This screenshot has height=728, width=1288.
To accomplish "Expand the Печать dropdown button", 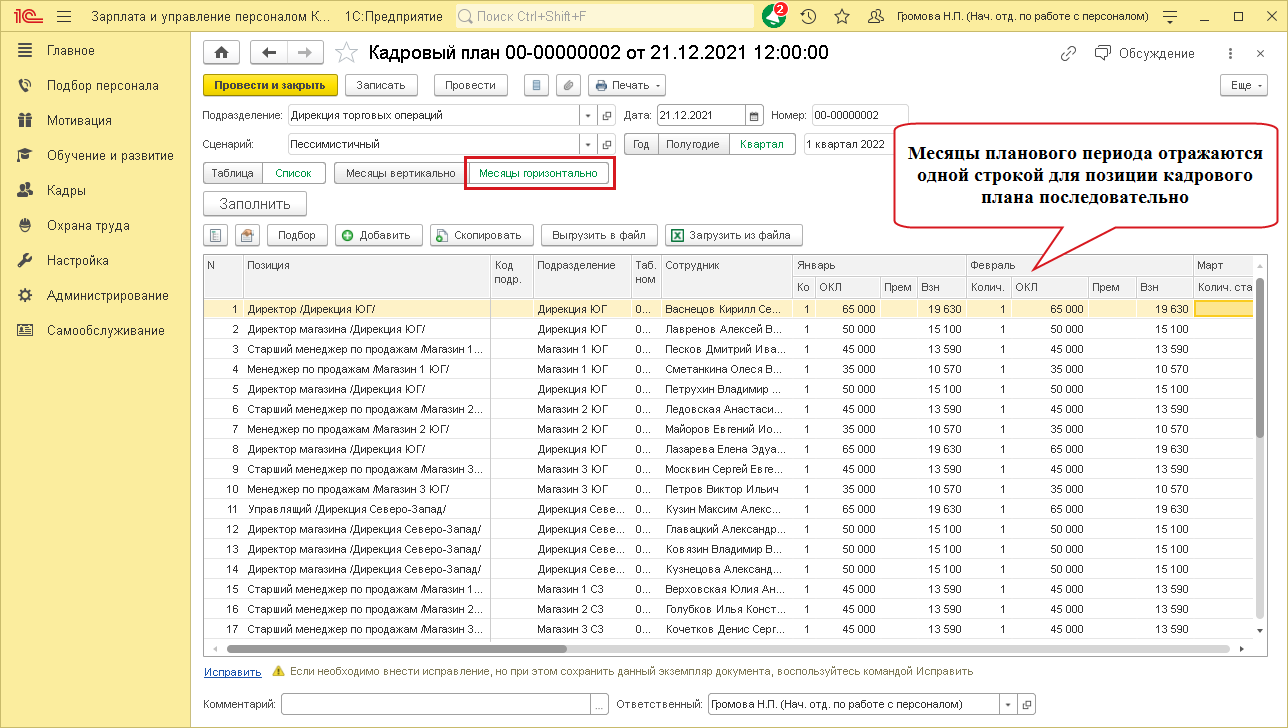I will (x=627, y=86).
